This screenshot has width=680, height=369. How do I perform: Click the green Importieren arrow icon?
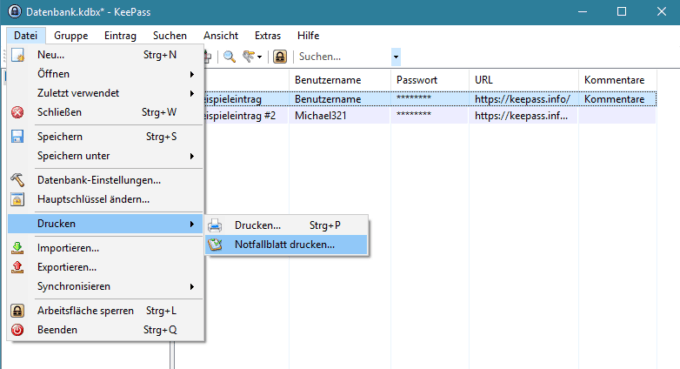click(17, 248)
